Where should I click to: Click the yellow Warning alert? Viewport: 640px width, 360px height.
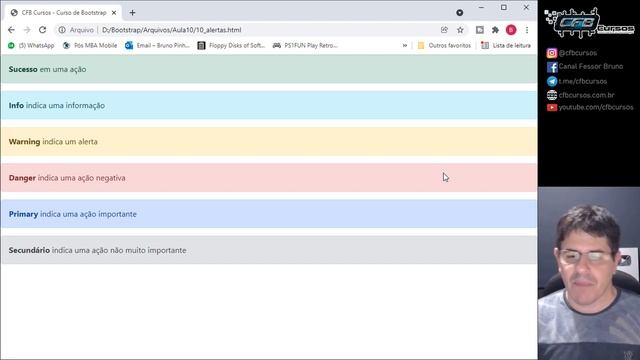tap(269, 142)
